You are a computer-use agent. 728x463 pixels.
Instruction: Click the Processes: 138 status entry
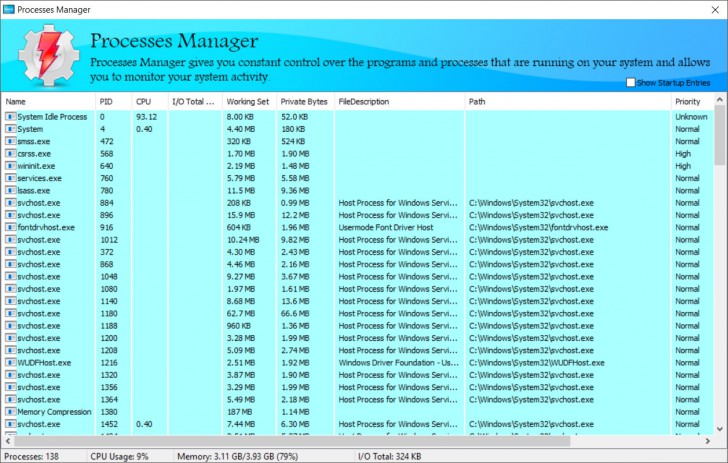tap(32, 456)
